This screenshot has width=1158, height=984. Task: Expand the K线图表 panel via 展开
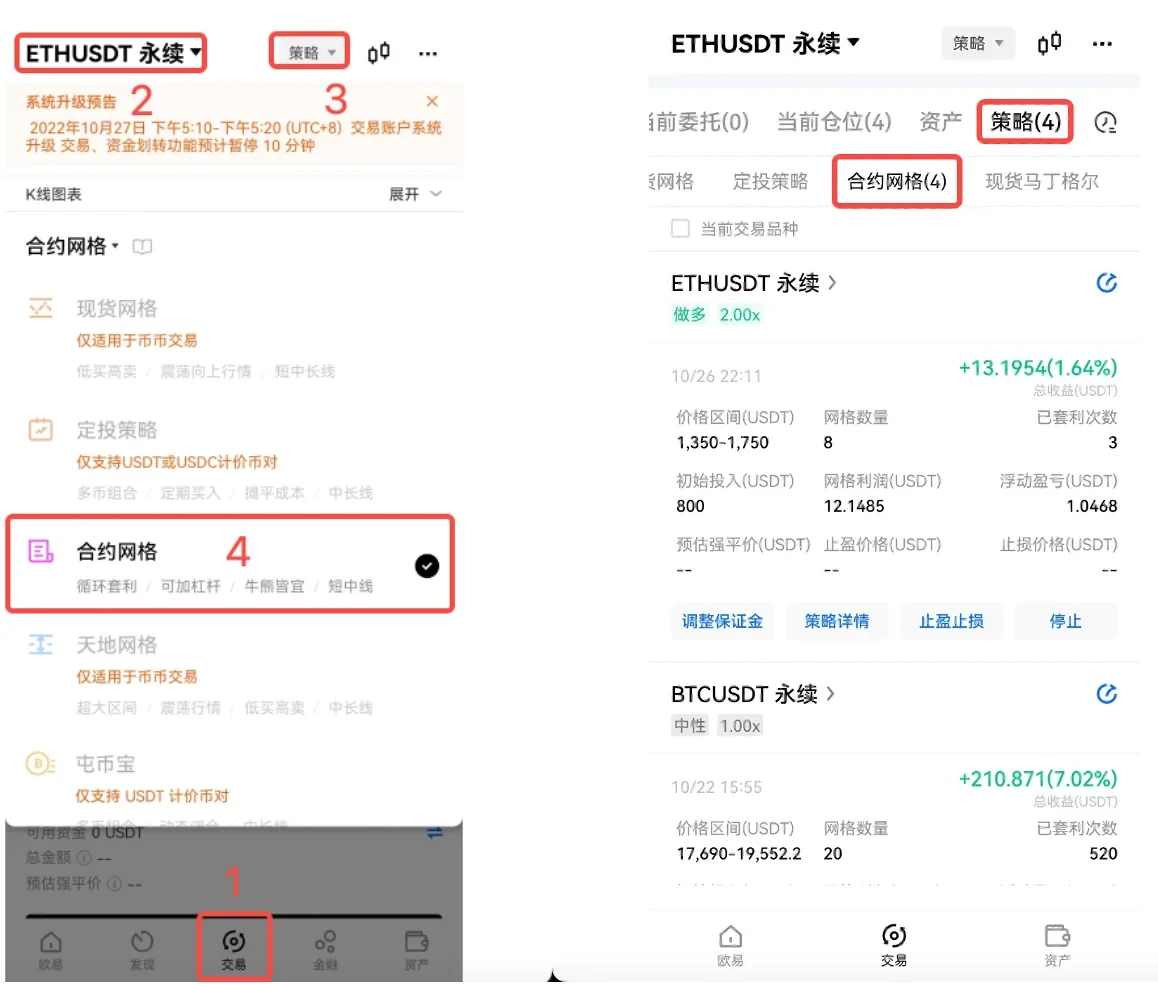(414, 194)
